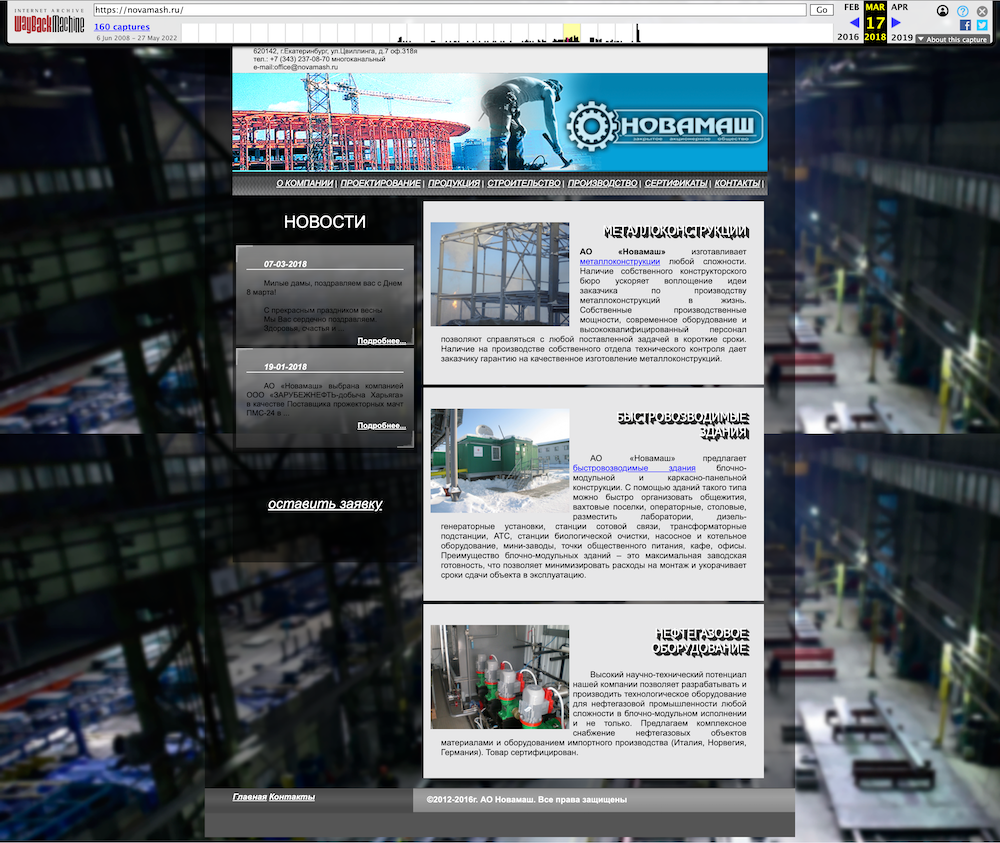Click the МЕТАЛЛОКОНСТРУКЦИИ section heading
This screenshot has width=1000, height=843.
point(675,231)
